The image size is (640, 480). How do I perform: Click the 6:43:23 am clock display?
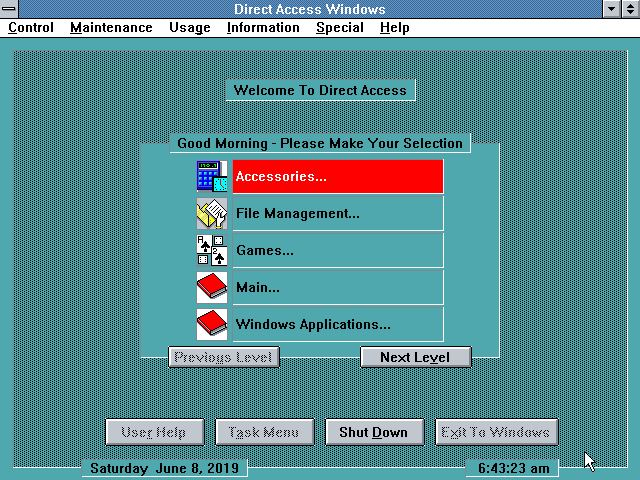pyautogui.click(x=513, y=468)
